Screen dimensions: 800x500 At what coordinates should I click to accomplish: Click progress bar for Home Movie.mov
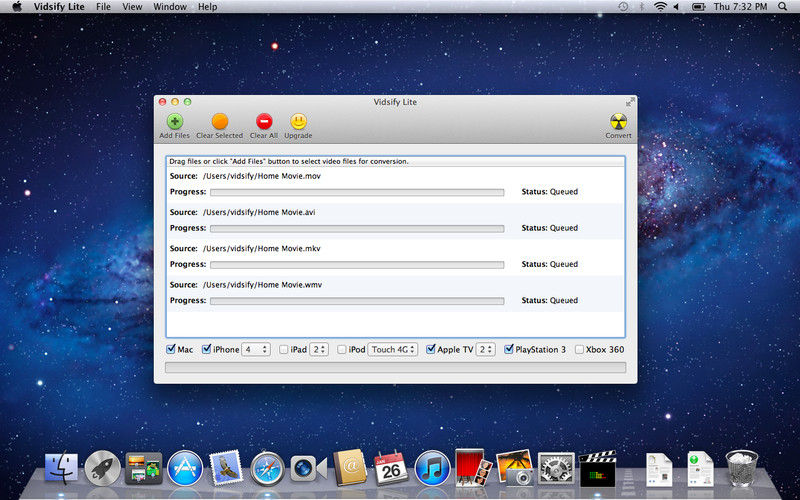(357, 192)
